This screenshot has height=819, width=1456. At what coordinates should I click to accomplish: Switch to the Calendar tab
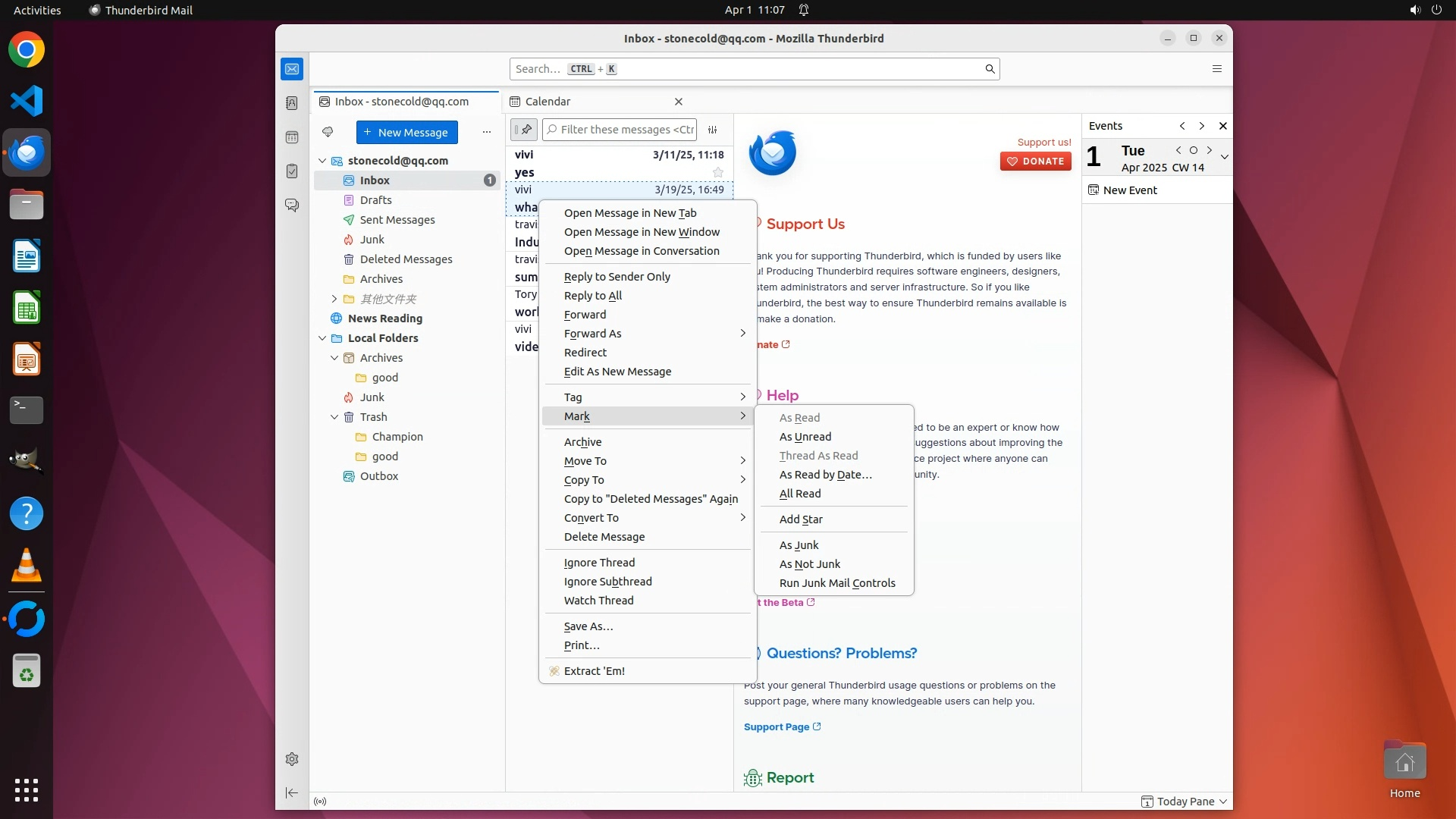(548, 102)
